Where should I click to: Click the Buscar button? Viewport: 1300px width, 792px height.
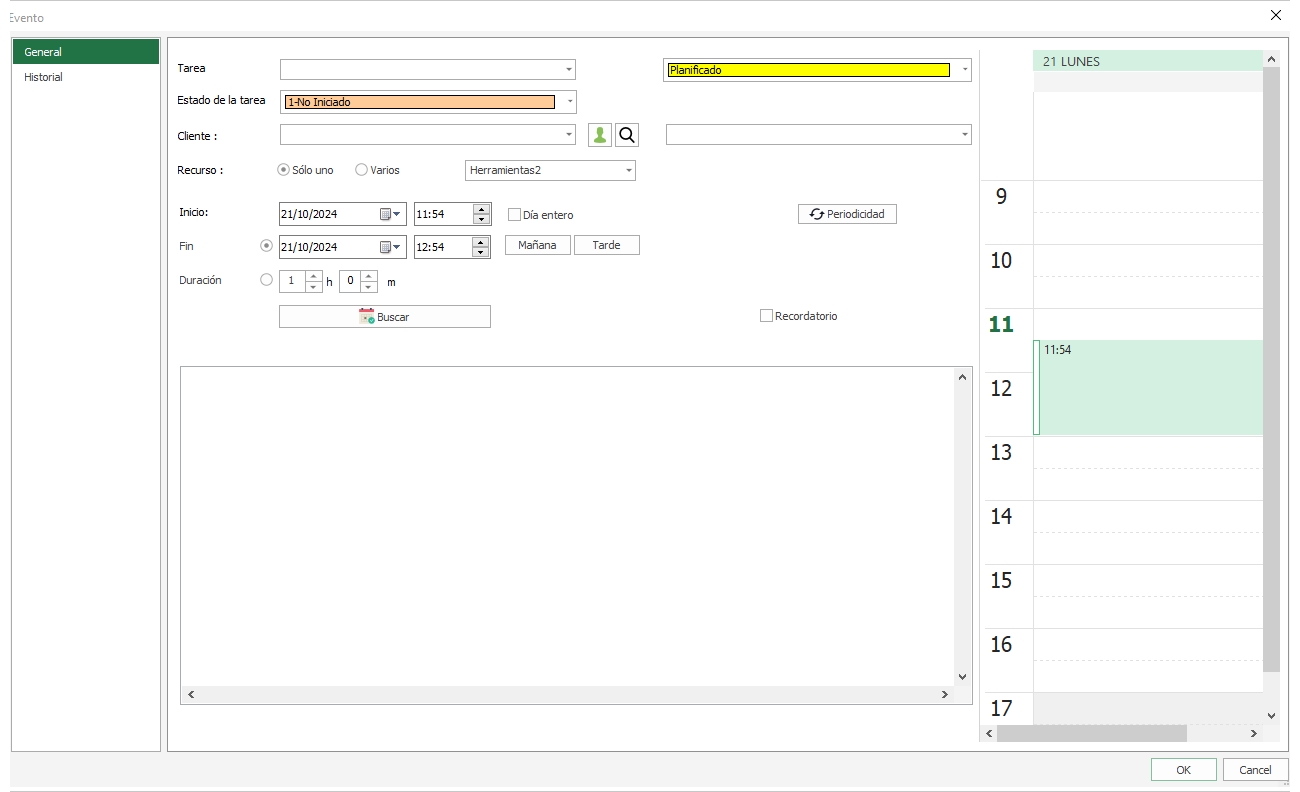click(385, 317)
